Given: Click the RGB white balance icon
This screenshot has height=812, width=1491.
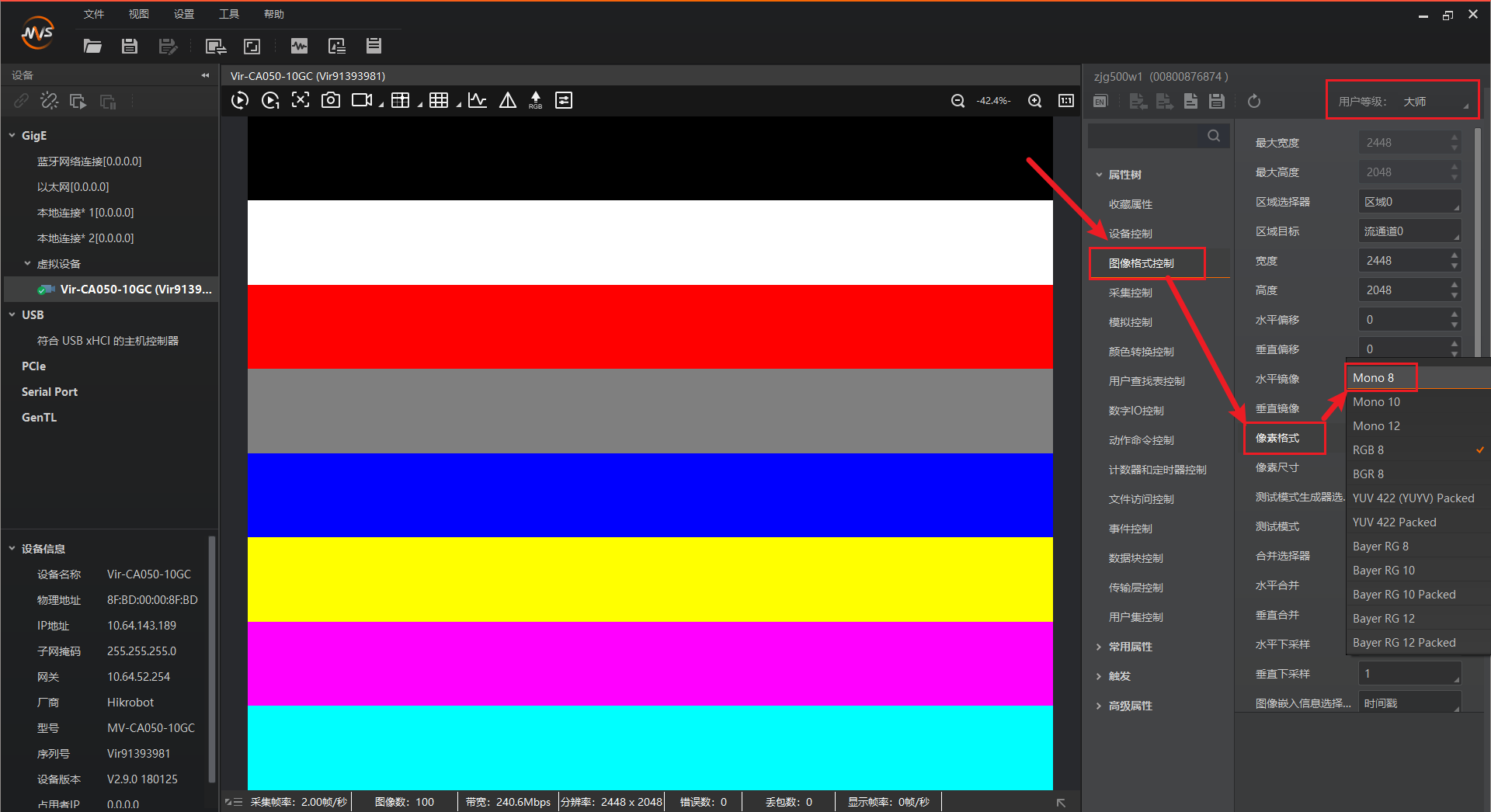Looking at the screenshot, I should [535, 100].
